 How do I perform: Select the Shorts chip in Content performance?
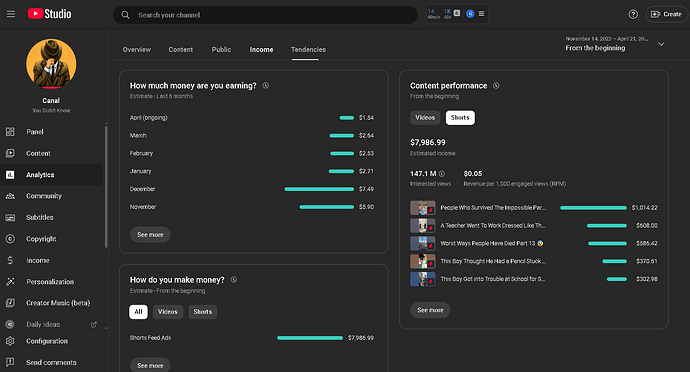460,118
